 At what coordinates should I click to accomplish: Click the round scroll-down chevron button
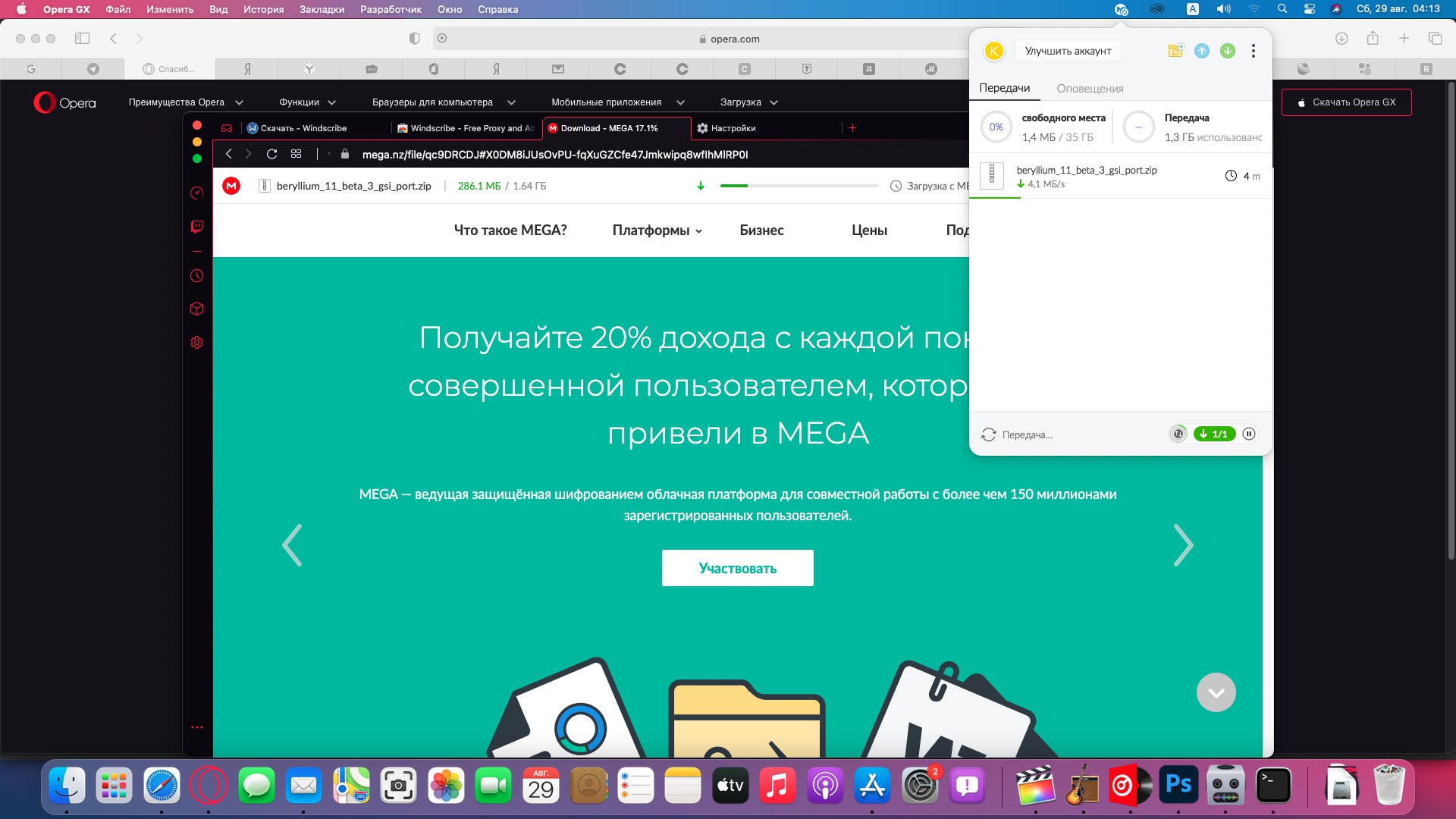point(1216,692)
